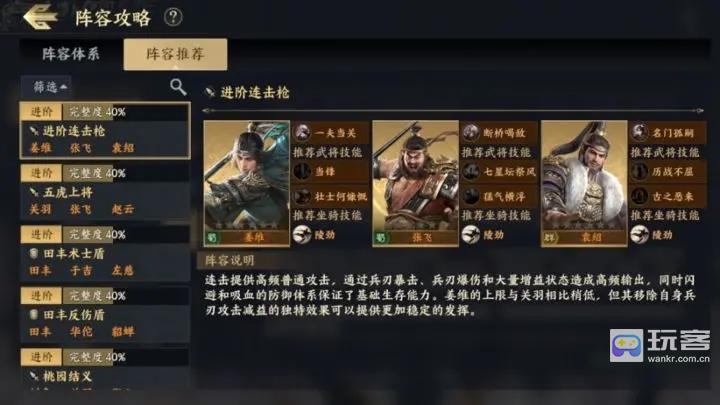Switch to the 阵容推荐 tab
This screenshot has height=405, width=720.
(x=175, y=54)
